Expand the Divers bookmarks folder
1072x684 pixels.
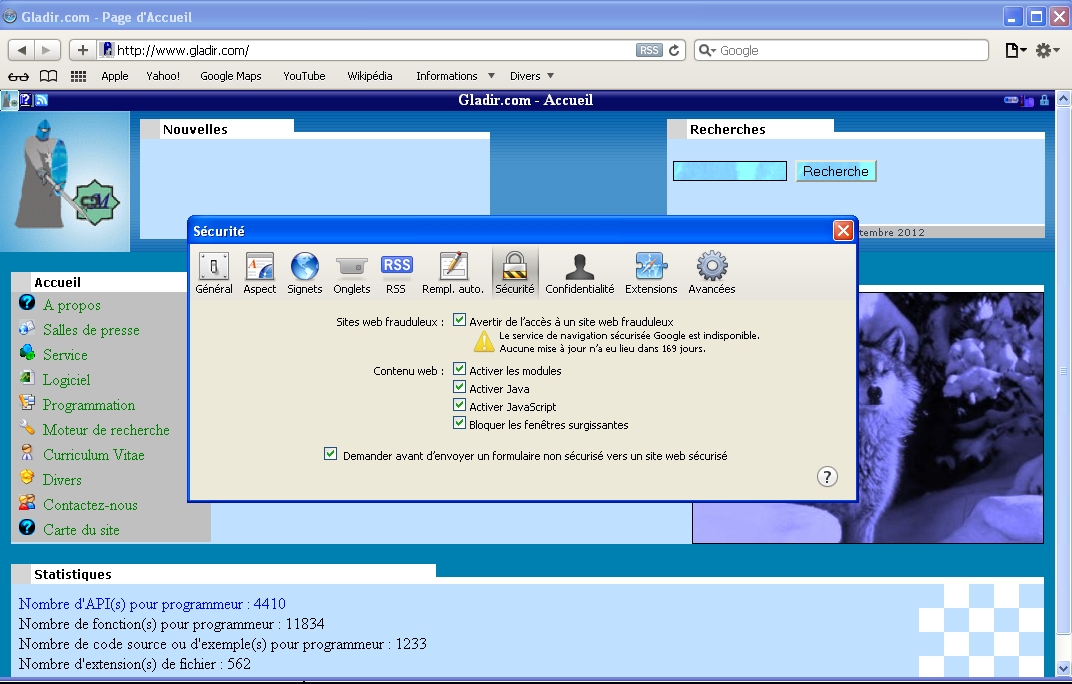pos(531,76)
